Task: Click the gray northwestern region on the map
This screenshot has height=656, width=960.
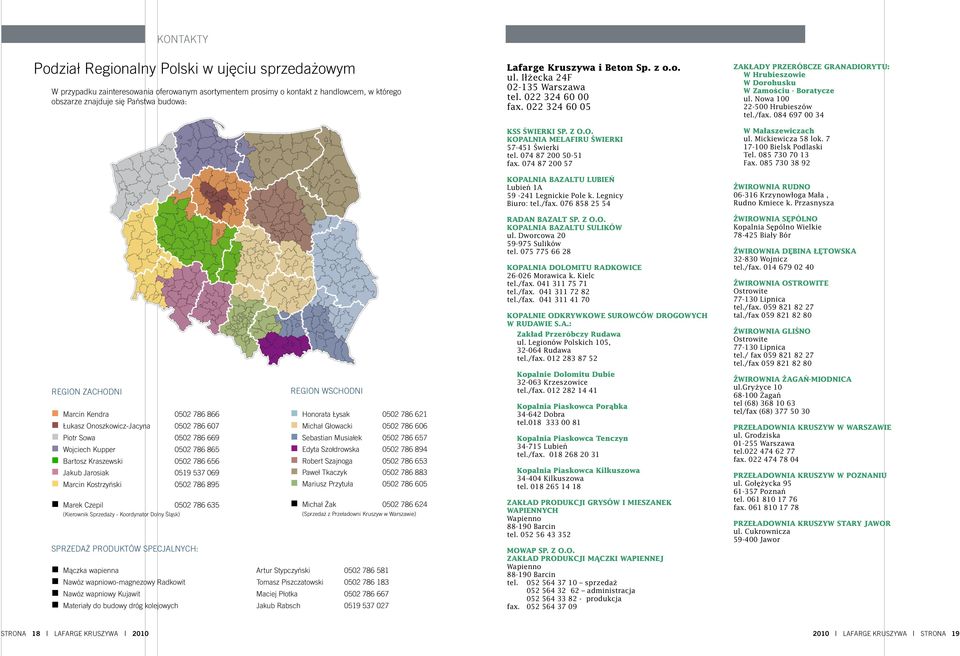Action: coord(144,178)
